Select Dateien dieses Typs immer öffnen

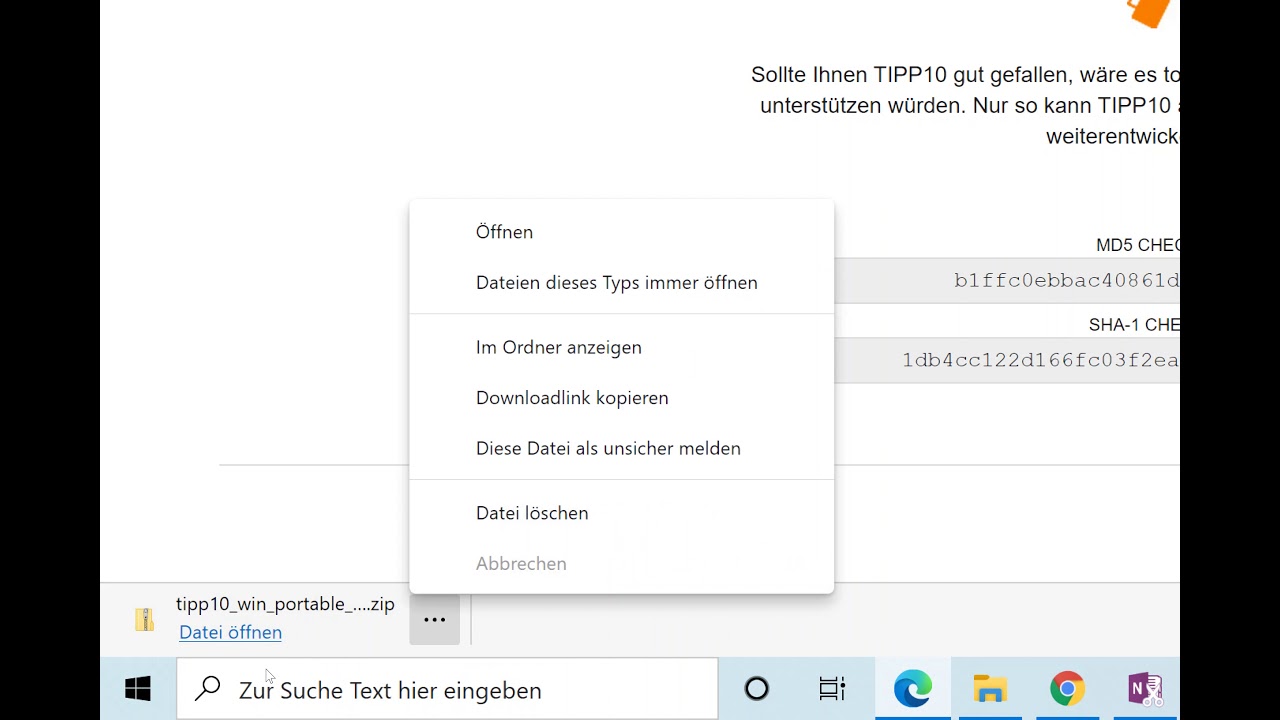(x=621, y=283)
